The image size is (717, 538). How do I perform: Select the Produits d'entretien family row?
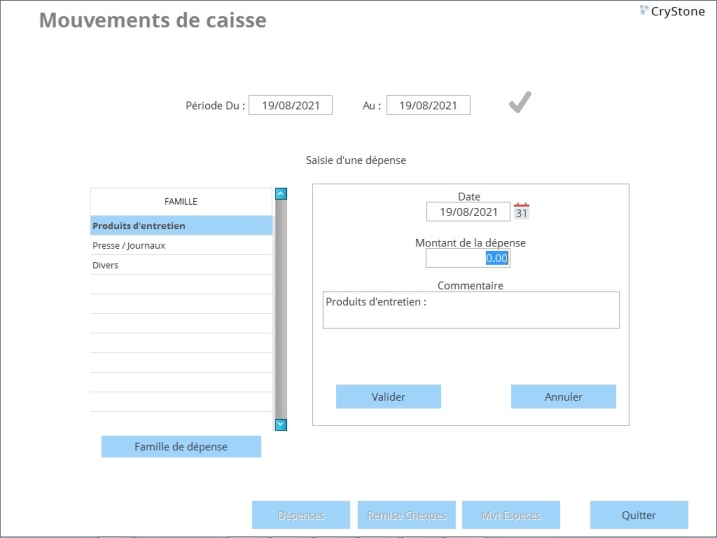coord(181,226)
